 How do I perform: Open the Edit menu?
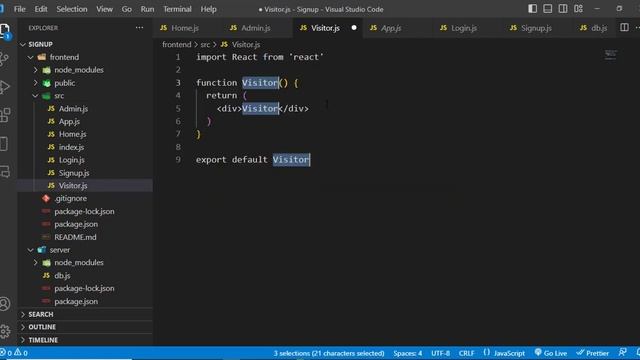pyautogui.click(x=41, y=9)
